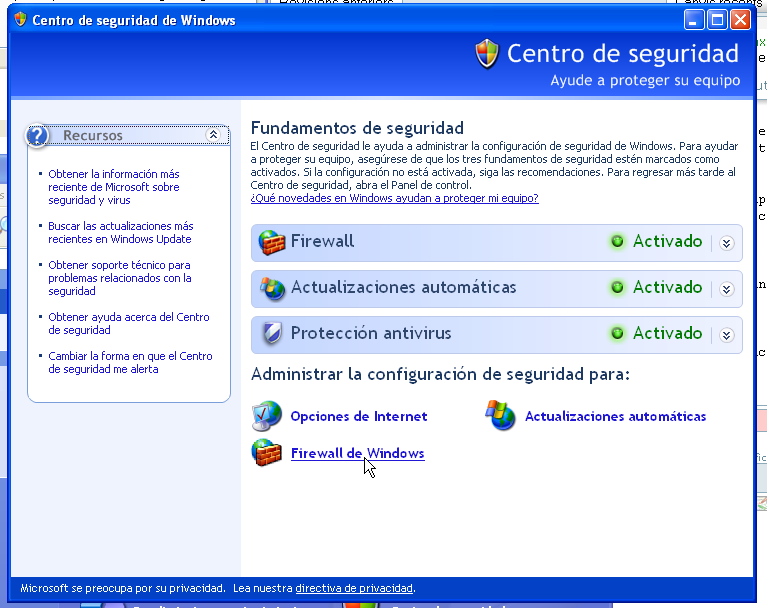Open the Firewall de Windows link
Screen dimensions: 767x608
357,453
